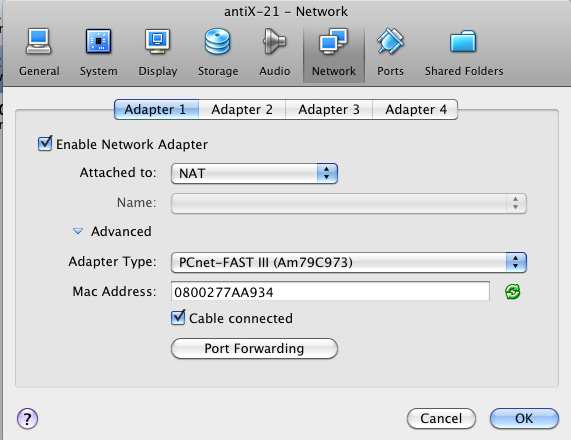
Task: Click the Port Forwarding button
Action: [254, 349]
